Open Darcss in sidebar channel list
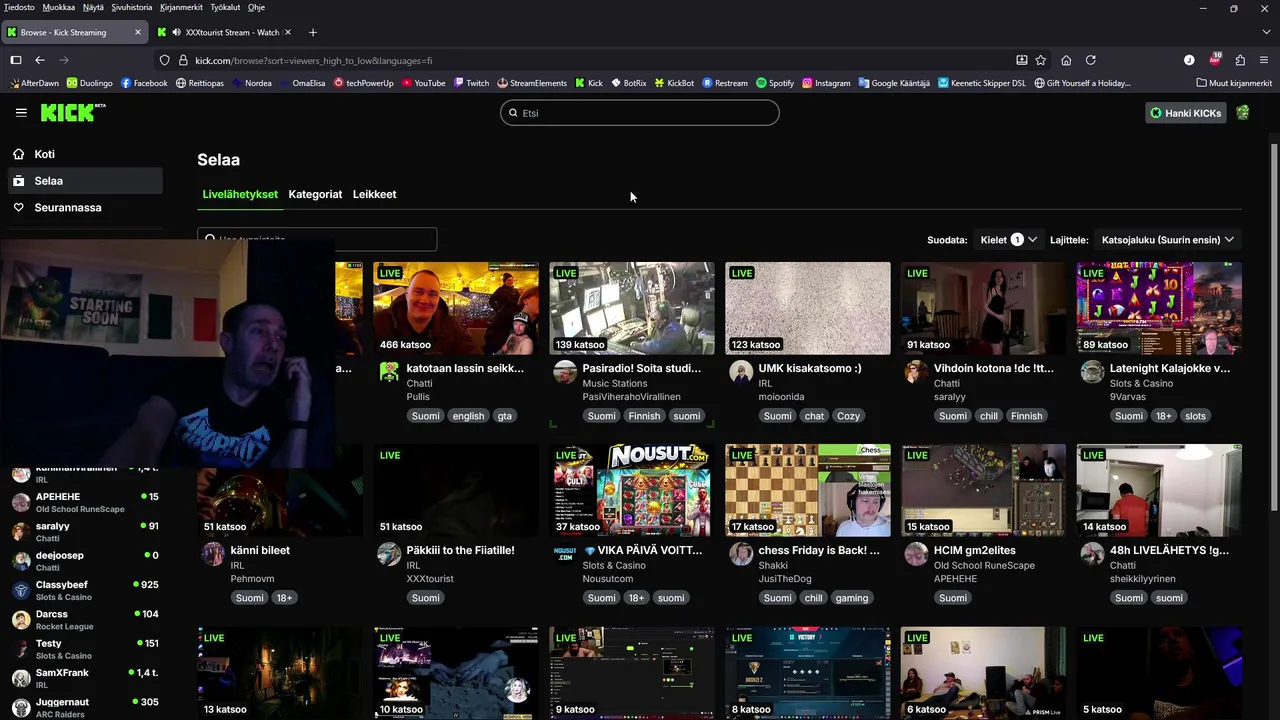1280x720 pixels. (x=84, y=620)
